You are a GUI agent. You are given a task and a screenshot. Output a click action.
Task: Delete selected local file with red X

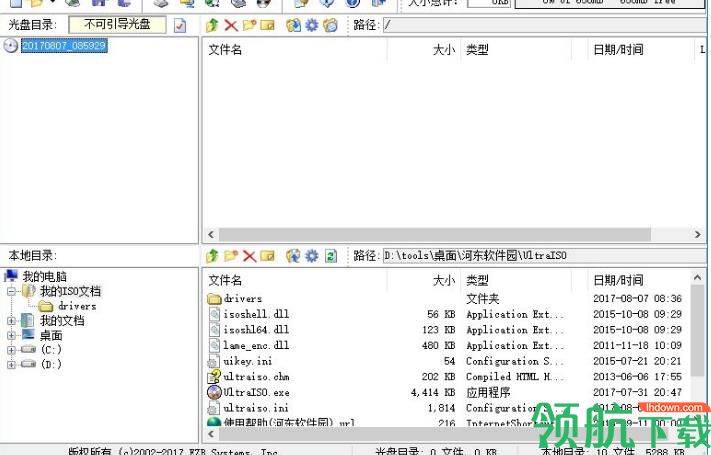[249, 256]
